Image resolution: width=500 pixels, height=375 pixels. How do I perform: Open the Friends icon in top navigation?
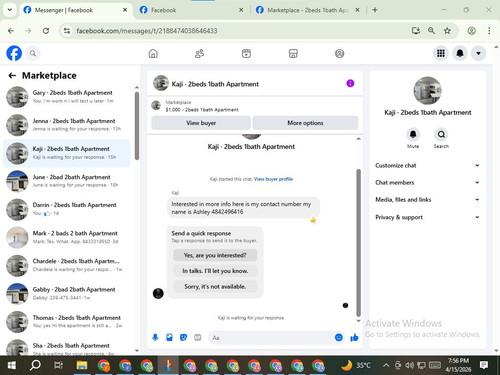[x=199, y=53]
